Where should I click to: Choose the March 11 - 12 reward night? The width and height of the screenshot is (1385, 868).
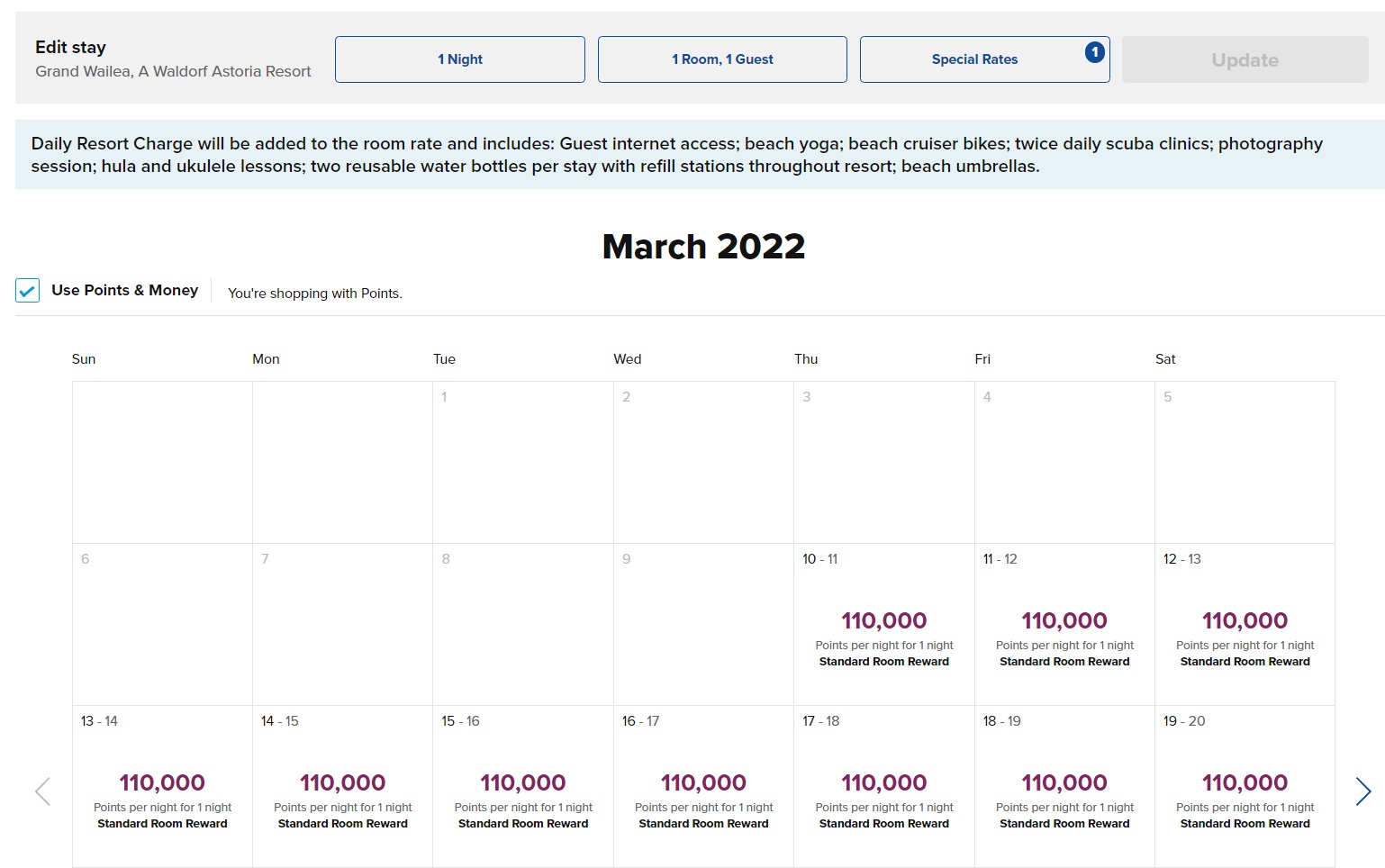[x=1064, y=625]
